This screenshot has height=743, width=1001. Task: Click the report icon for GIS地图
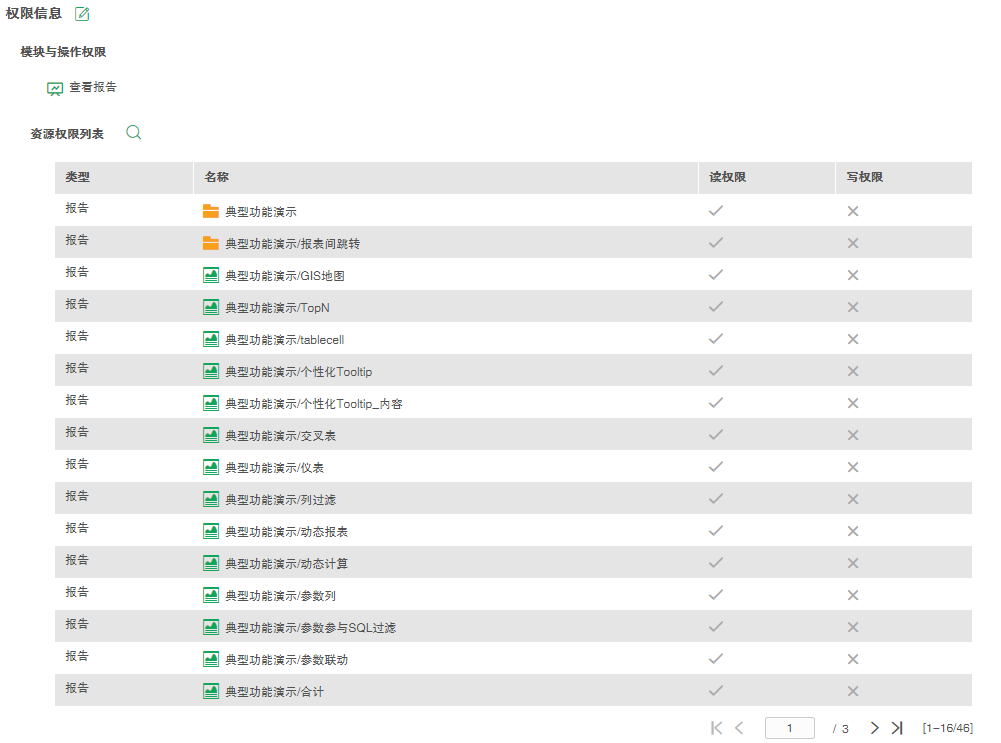pos(210,275)
